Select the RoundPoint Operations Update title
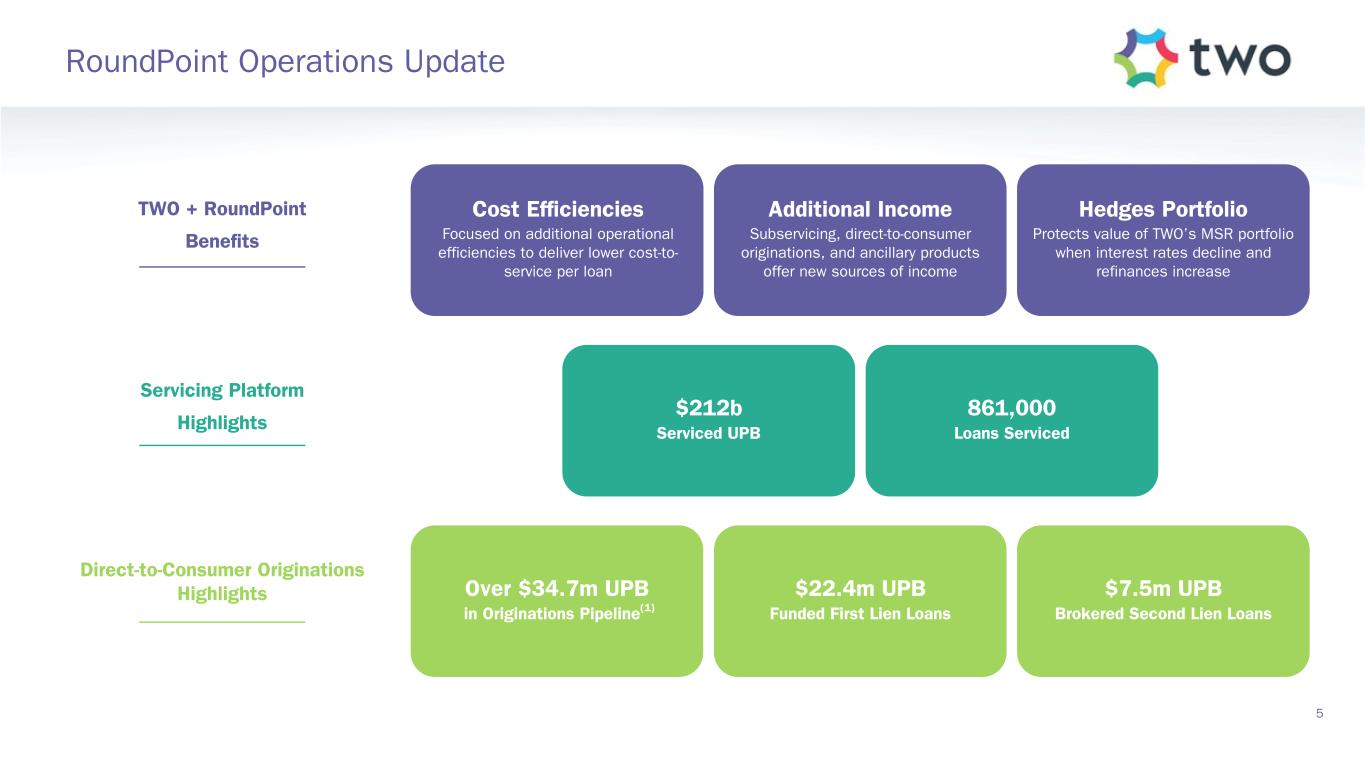 [285, 62]
